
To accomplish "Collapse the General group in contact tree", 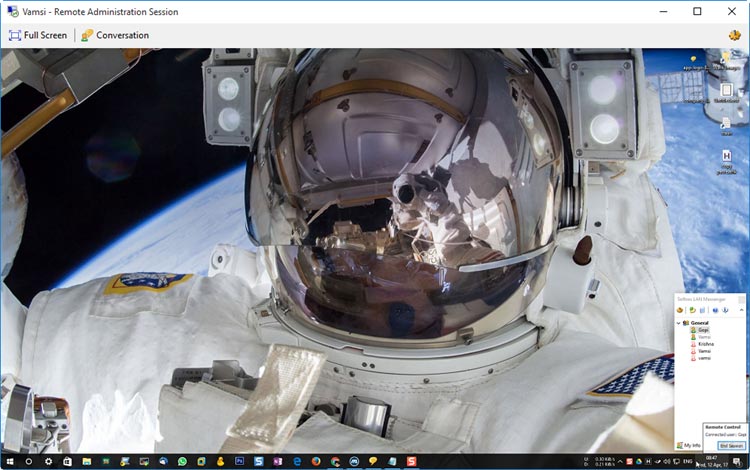I will [x=679, y=323].
